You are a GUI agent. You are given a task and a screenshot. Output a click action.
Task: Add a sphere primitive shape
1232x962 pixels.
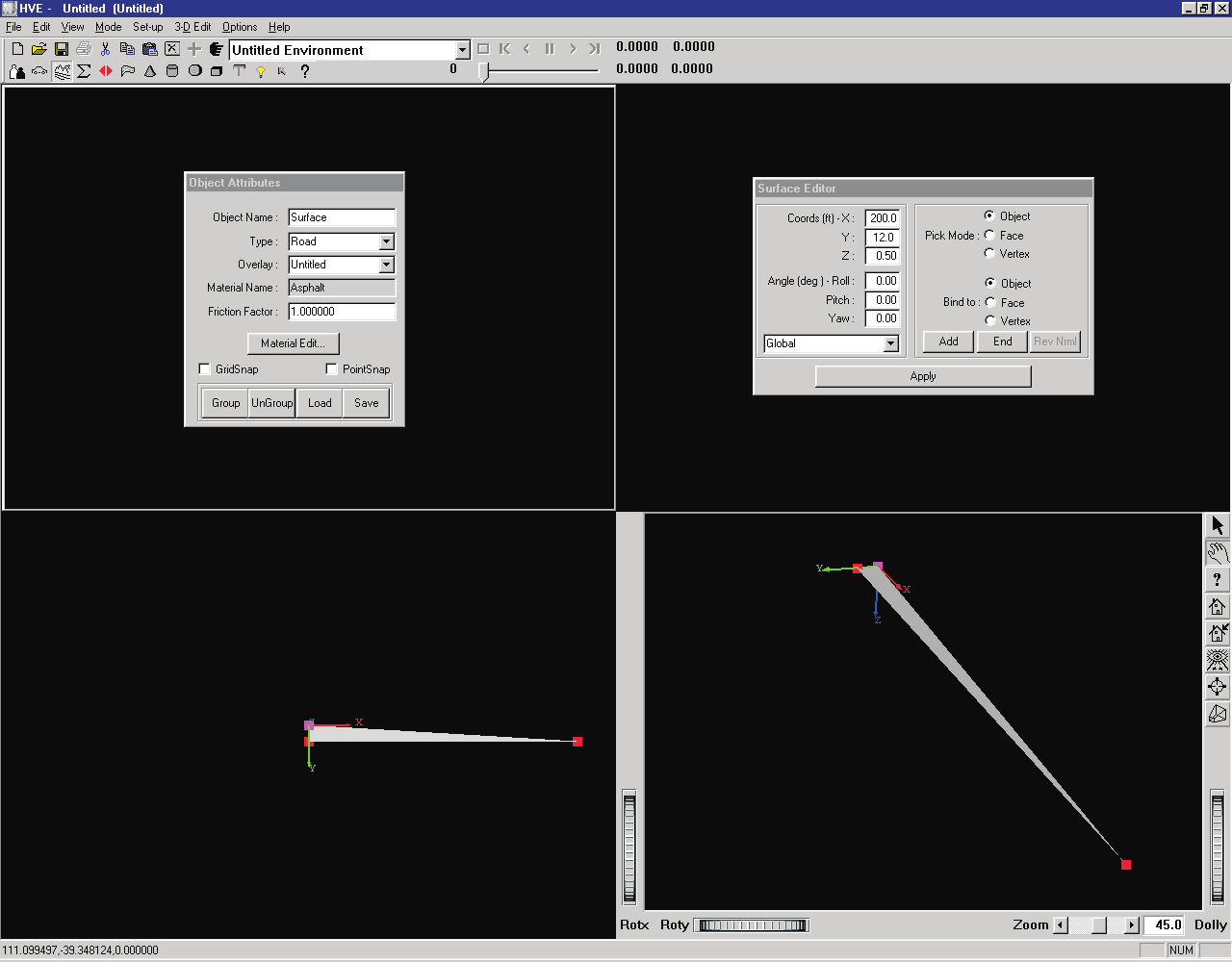194,71
